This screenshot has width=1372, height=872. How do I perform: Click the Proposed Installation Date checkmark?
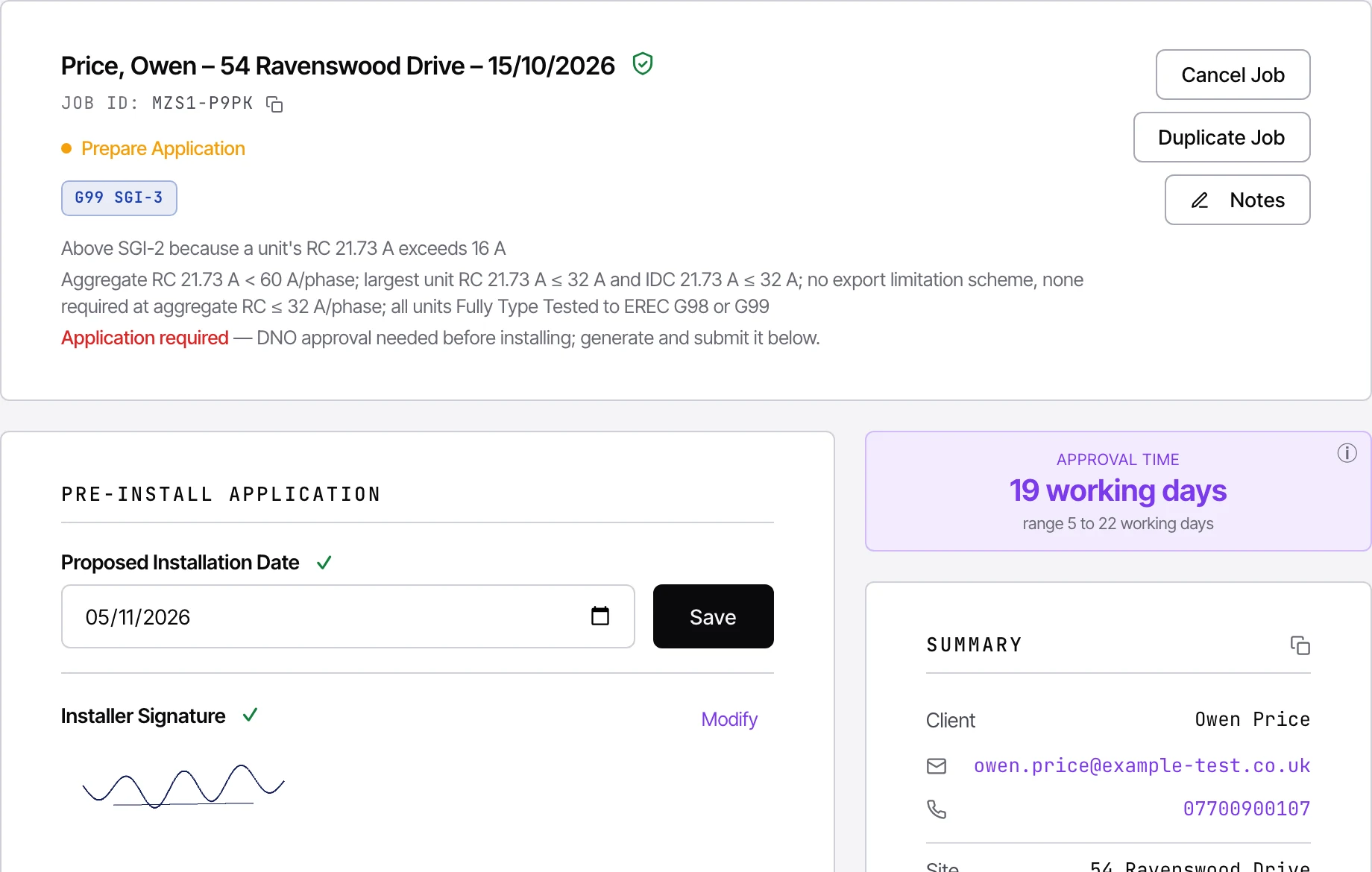tap(324, 563)
